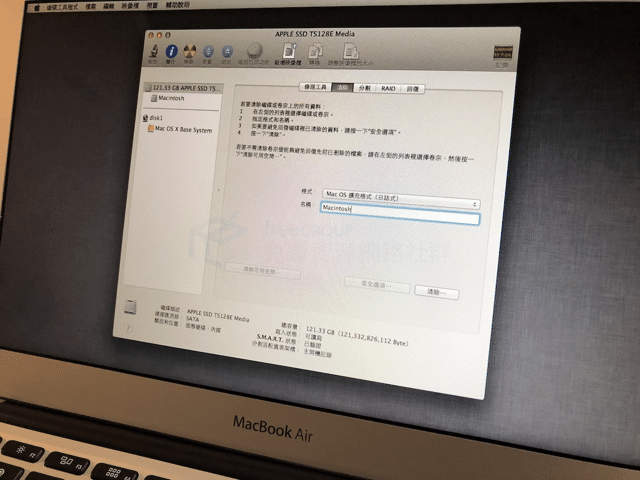Screen dimensions: 640x480
Task: Open the Log icon at toolbar right
Action: (502, 53)
